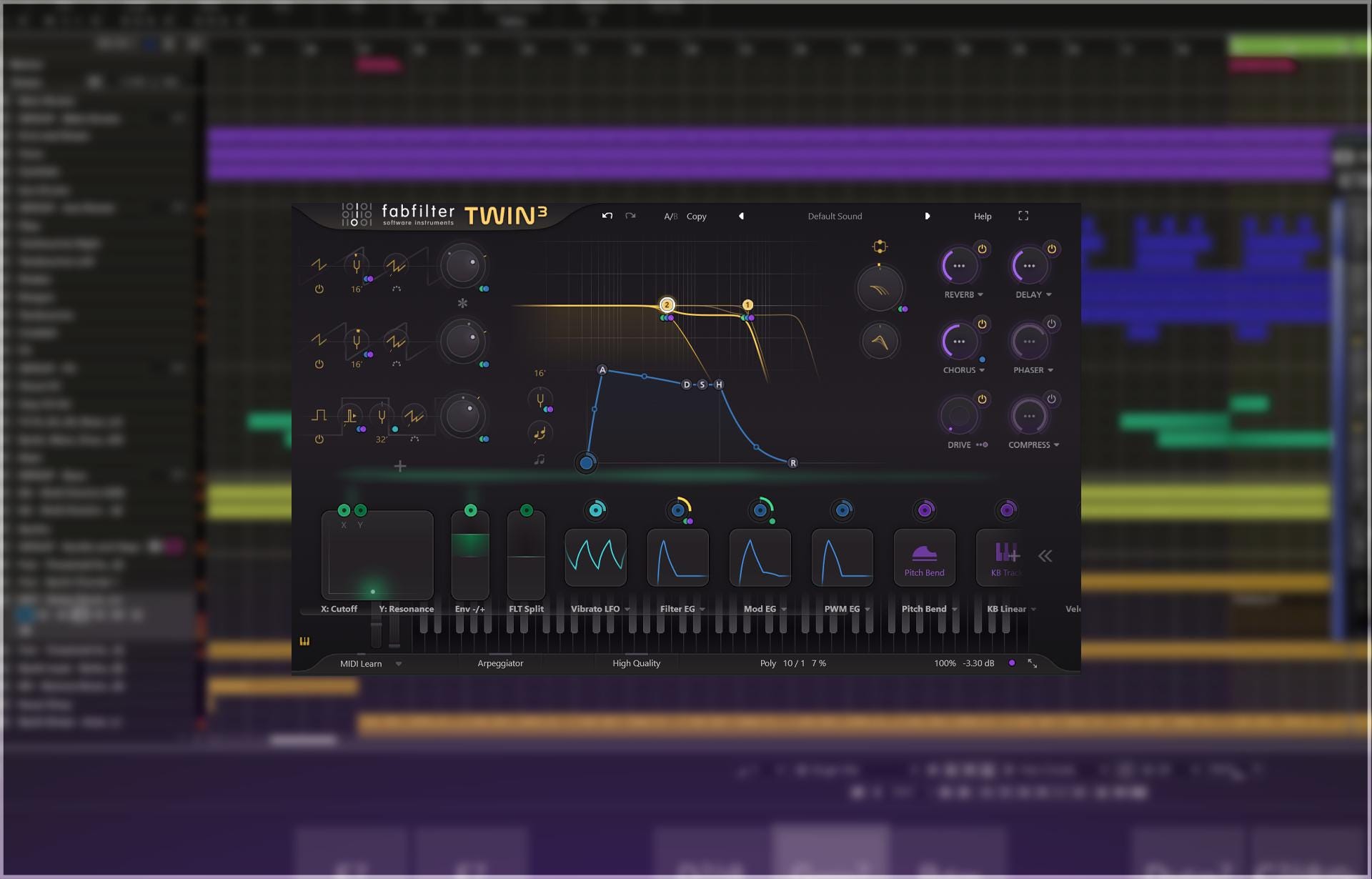Click oscillator 1 unison dots icon
This screenshot has width=1372, height=879.
tap(396, 289)
